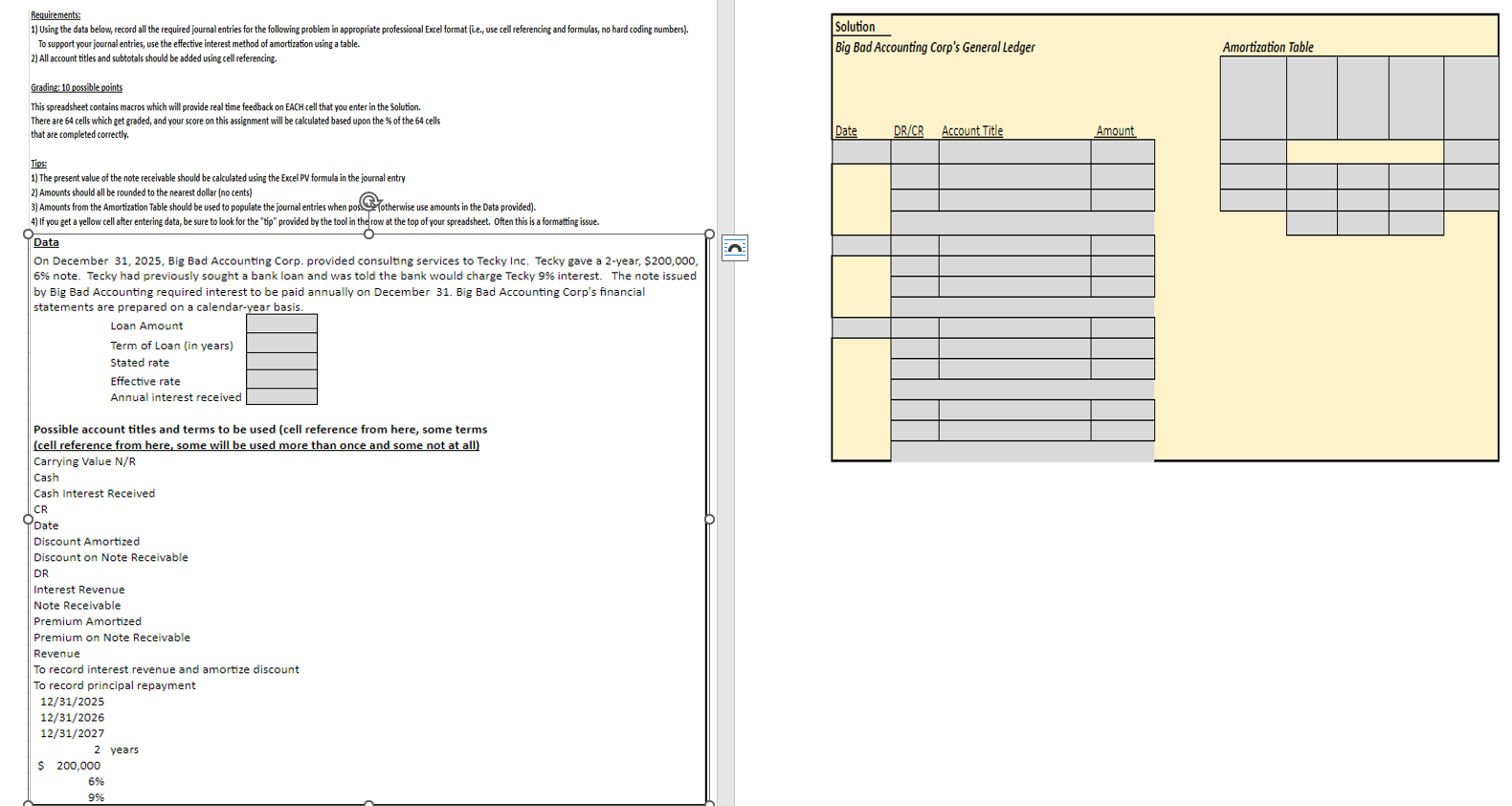This screenshot has width=1512, height=806.
Task: Click the underlined 'Data' heading
Action: [x=46, y=242]
